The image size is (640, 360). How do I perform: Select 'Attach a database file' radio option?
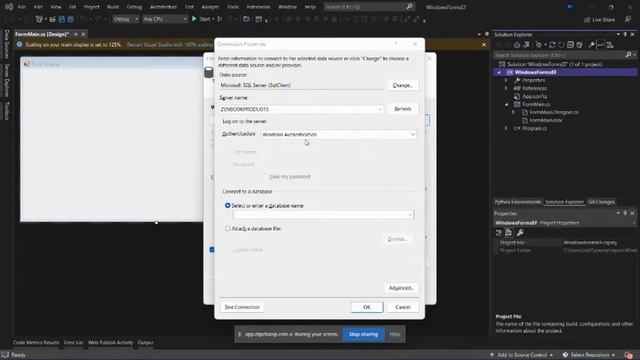click(x=227, y=229)
